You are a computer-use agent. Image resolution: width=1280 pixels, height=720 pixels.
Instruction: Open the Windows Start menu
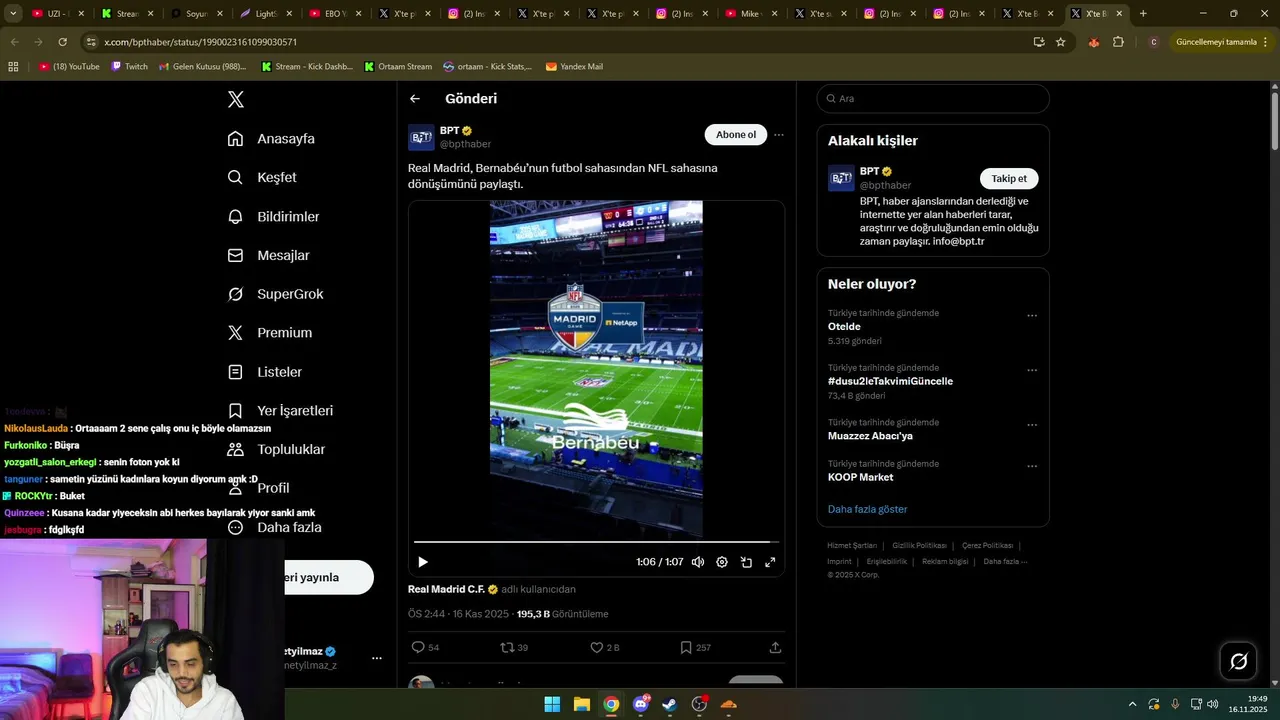tap(552, 704)
